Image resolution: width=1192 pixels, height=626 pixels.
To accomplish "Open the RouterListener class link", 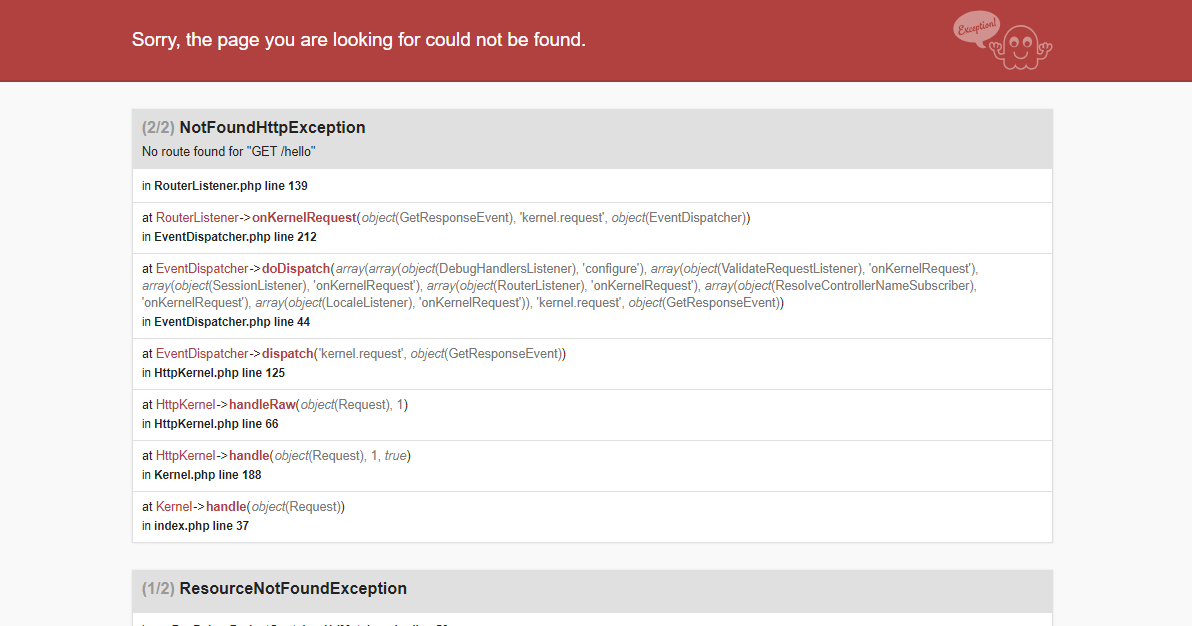I will 195,217.
